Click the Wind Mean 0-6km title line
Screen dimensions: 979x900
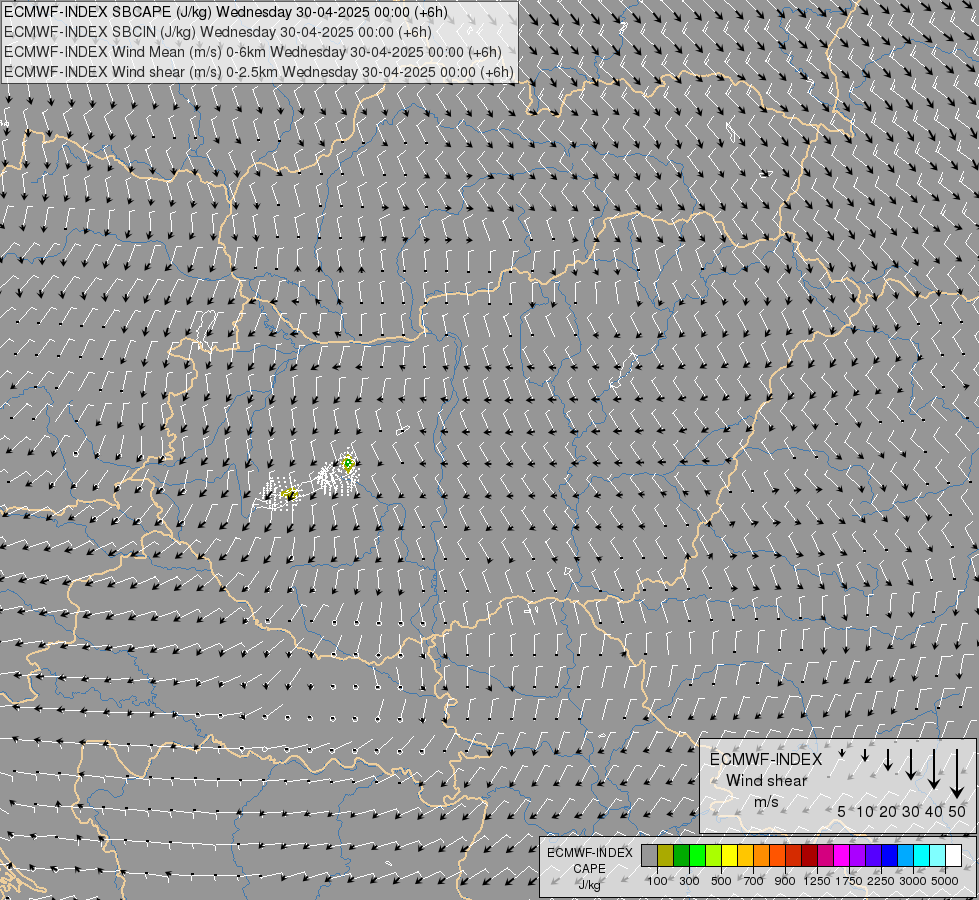click(253, 52)
